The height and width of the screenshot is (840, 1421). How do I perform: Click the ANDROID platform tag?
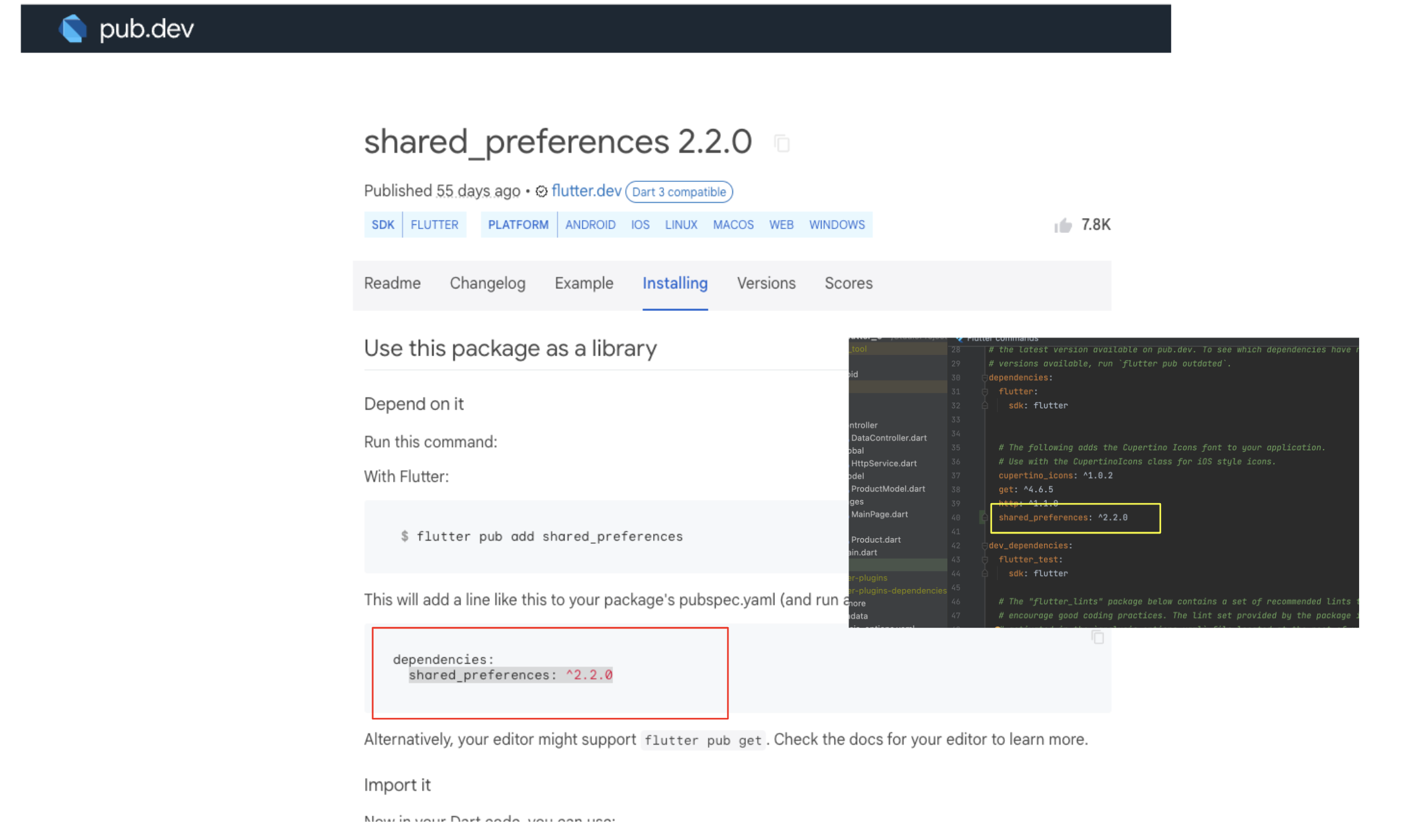tap(590, 225)
